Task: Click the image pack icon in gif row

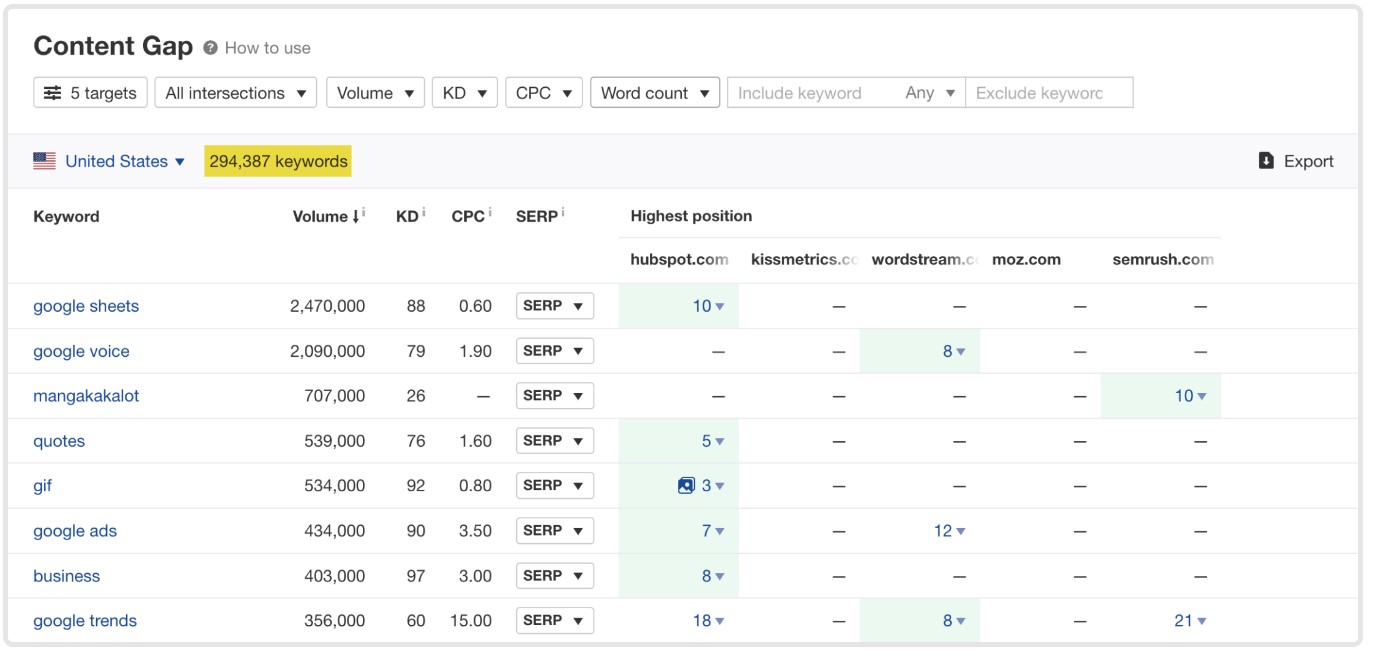Action: [686, 486]
